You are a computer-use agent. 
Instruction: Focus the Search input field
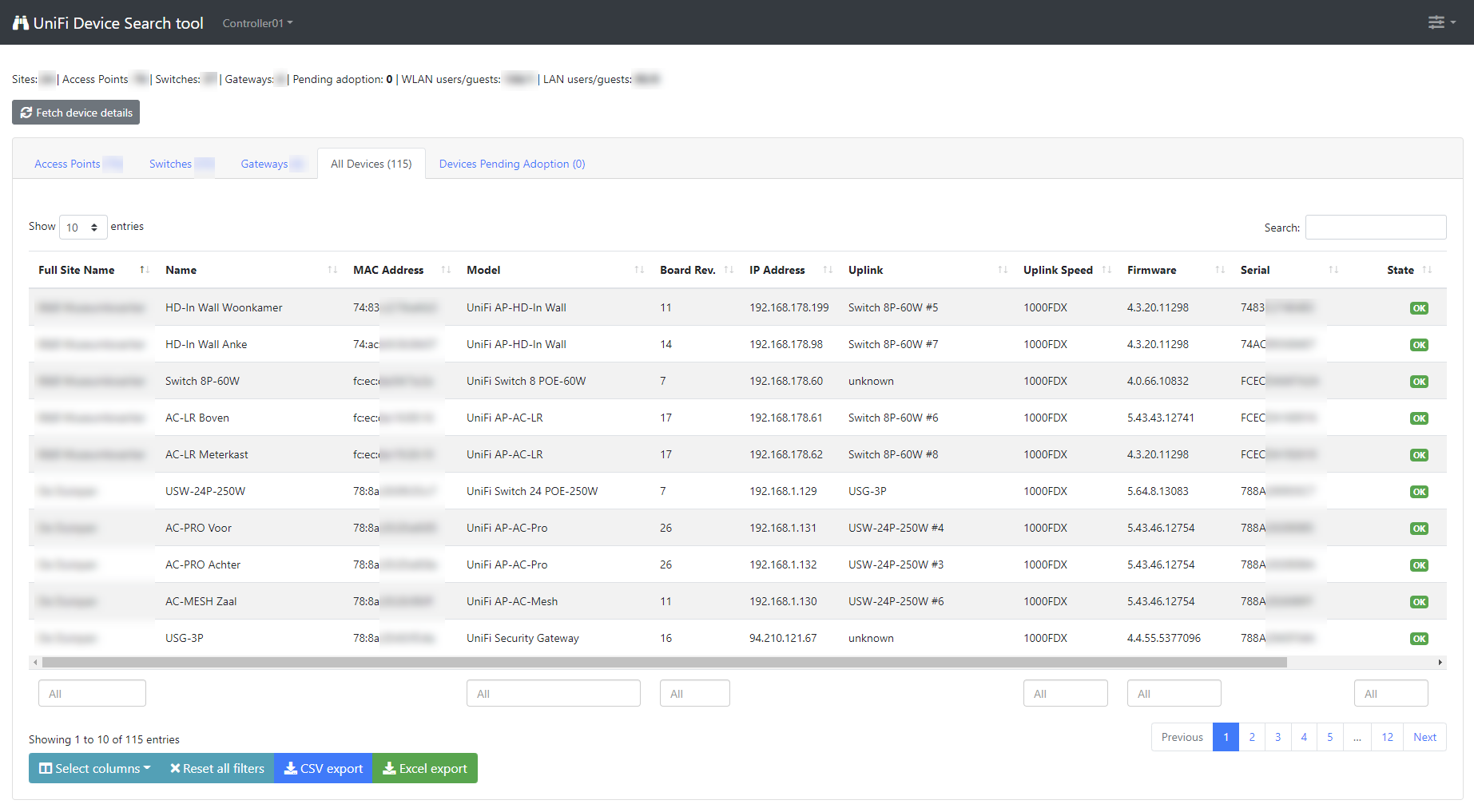click(1375, 228)
